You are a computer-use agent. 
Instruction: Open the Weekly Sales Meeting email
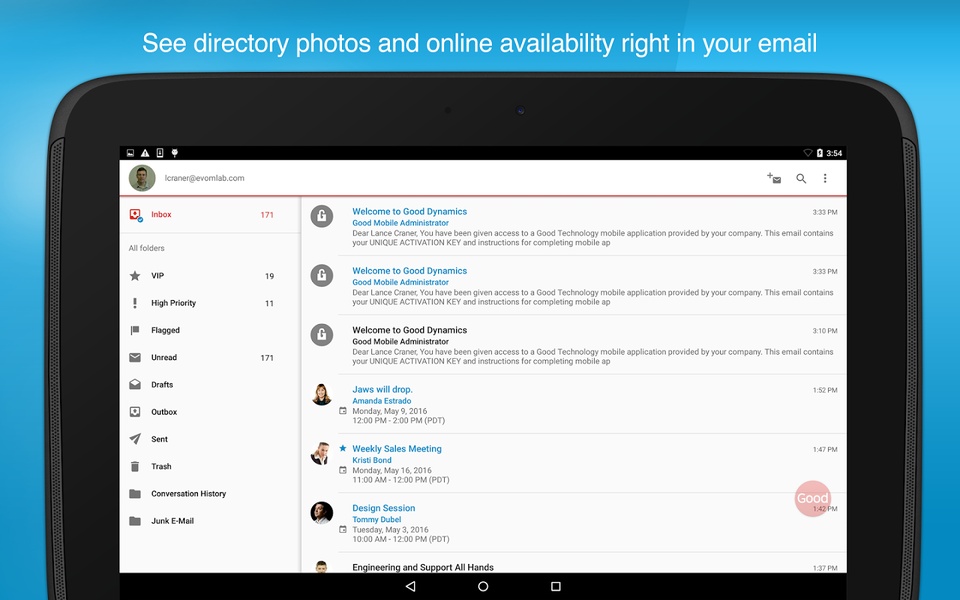coord(574,464)
